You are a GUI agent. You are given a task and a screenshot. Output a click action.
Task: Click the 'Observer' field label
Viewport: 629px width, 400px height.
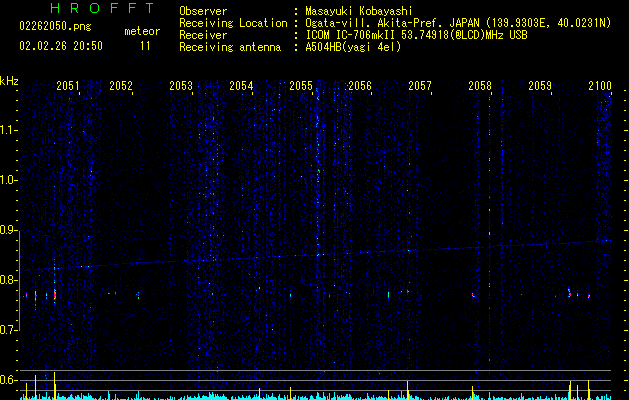tap(203, 12)
